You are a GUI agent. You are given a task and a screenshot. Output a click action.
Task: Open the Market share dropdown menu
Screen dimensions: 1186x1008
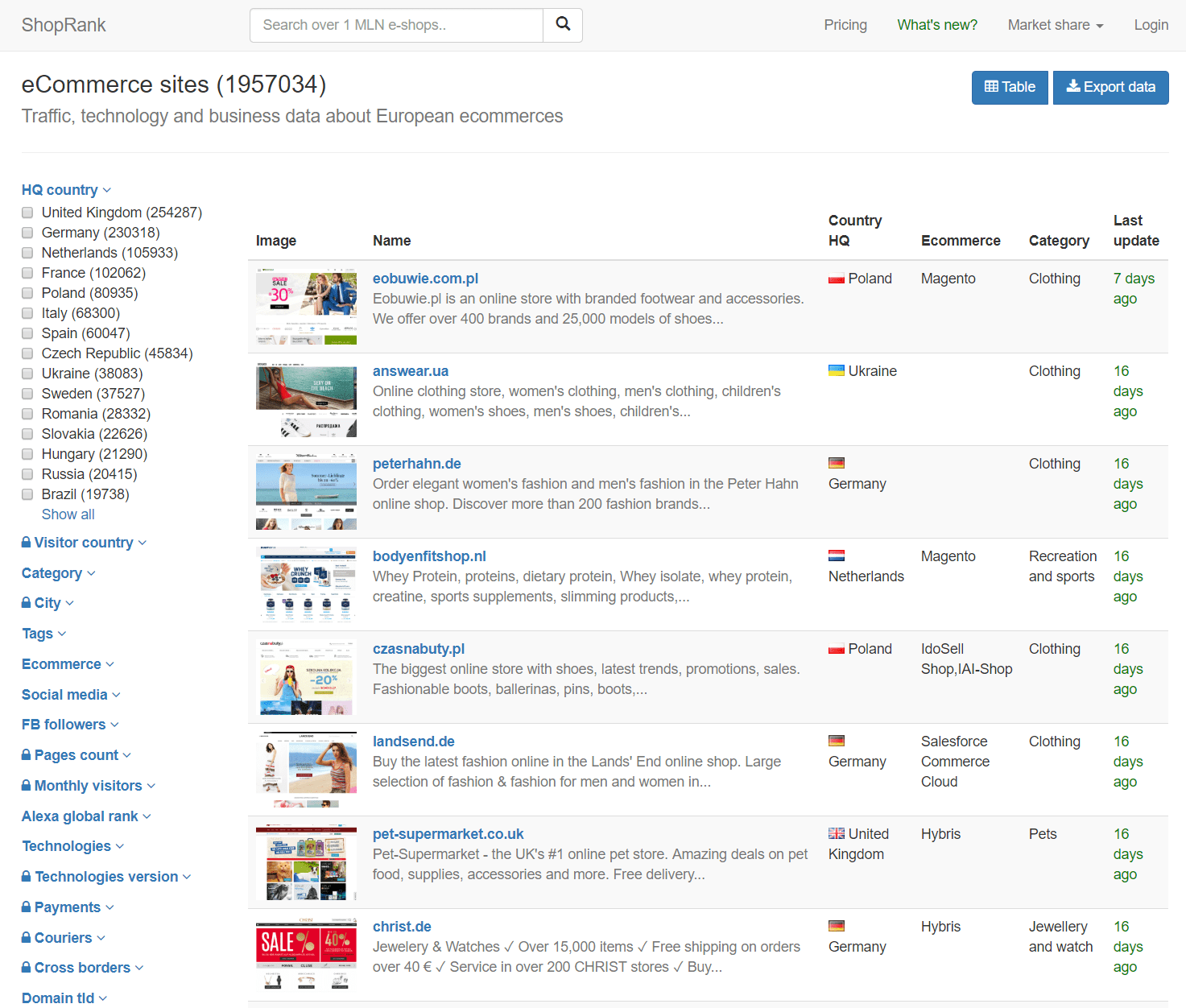tap(1055, 25)
